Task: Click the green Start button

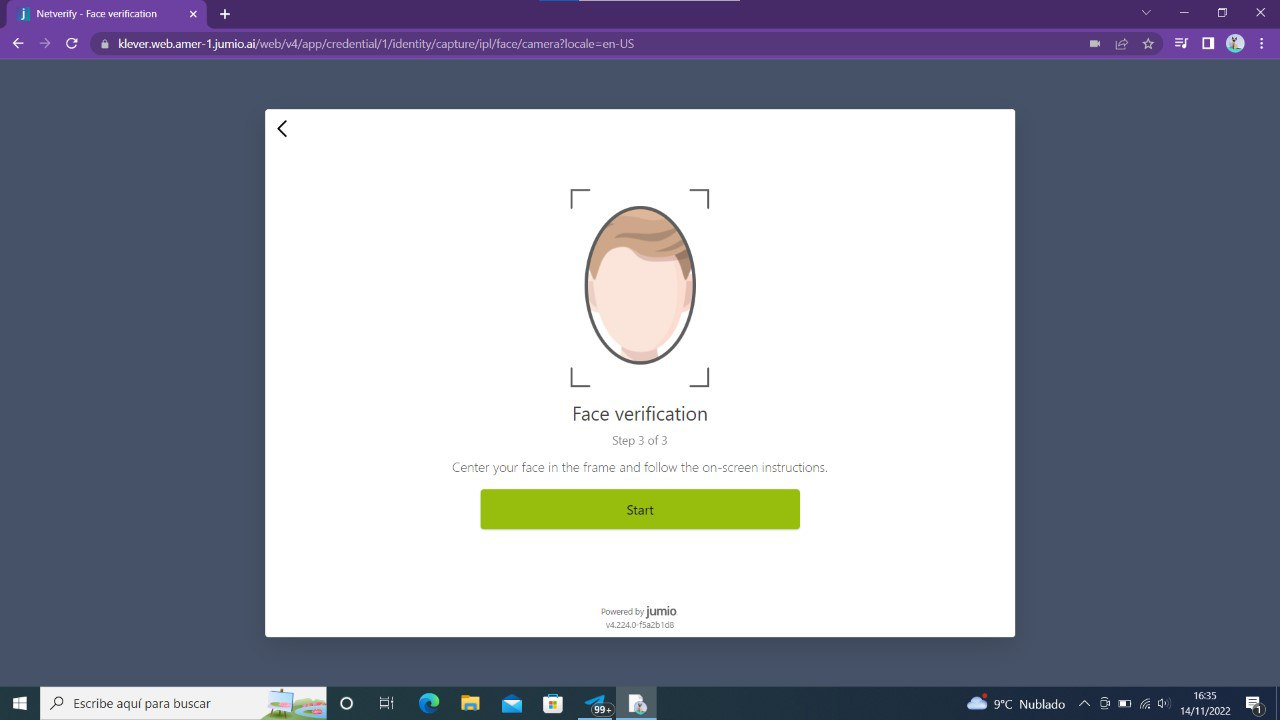Action: (640, 509)
